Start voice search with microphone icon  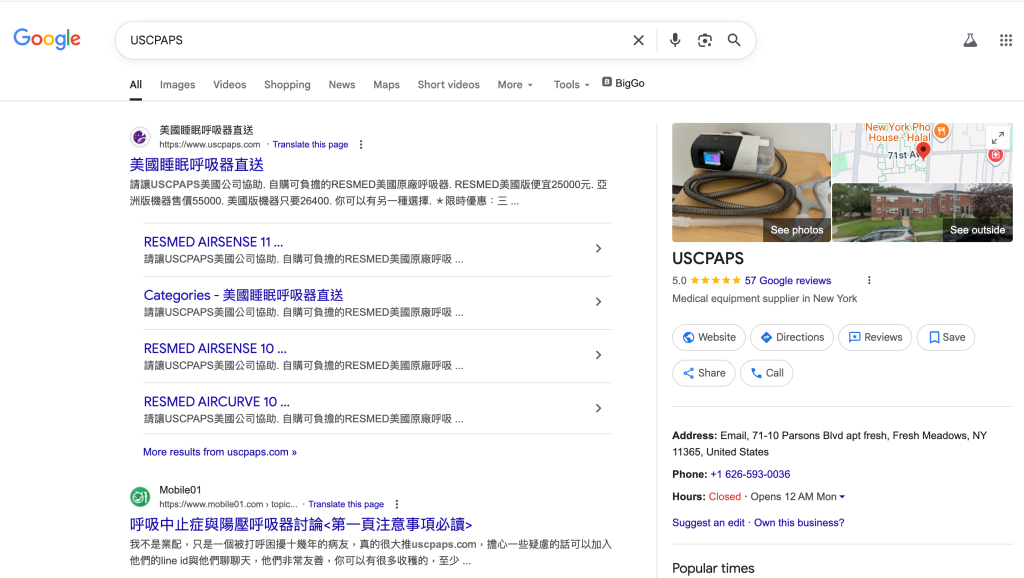point(675,40)
